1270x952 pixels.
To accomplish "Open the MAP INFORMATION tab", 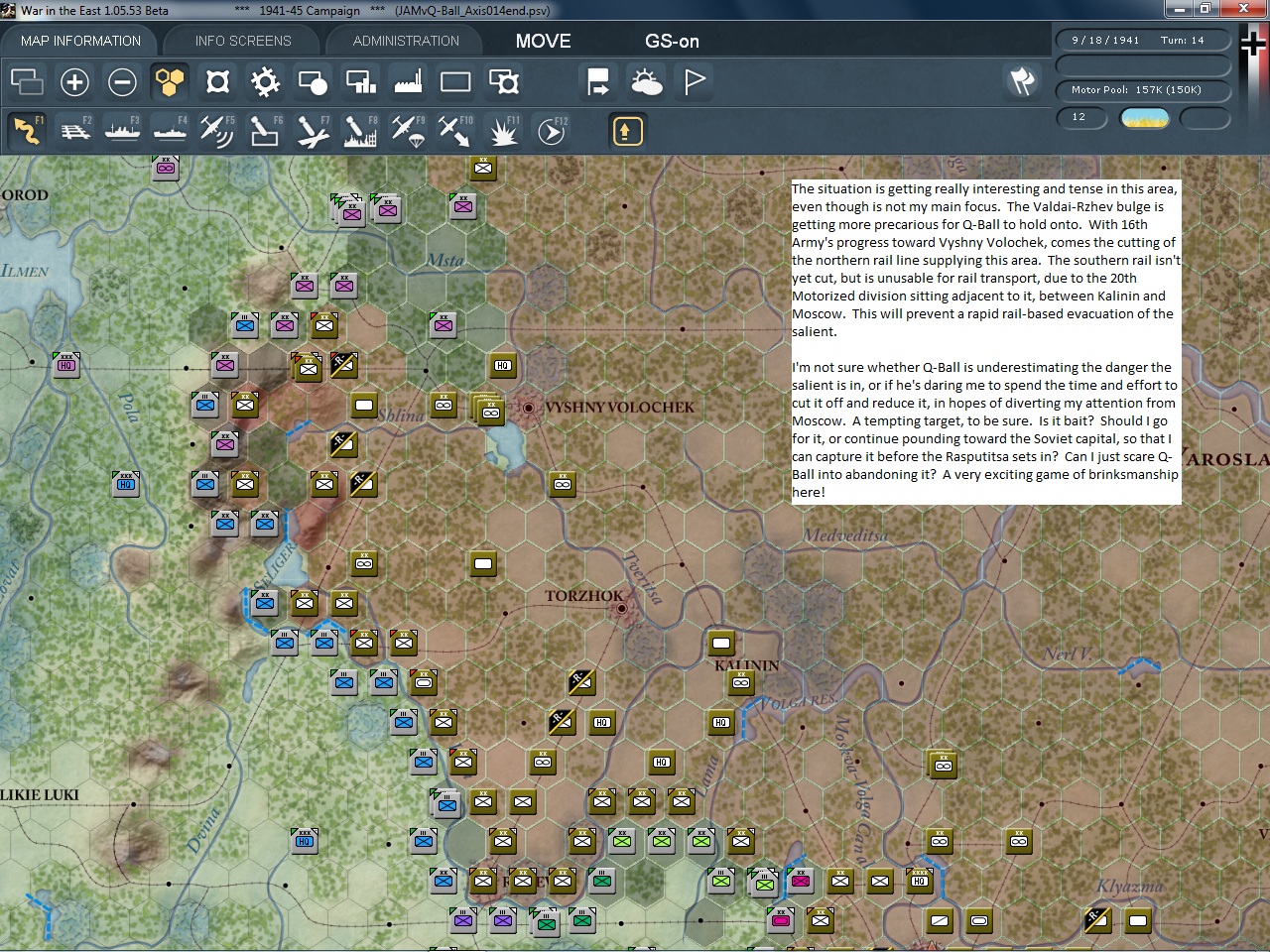I will (x=80, y=41).
